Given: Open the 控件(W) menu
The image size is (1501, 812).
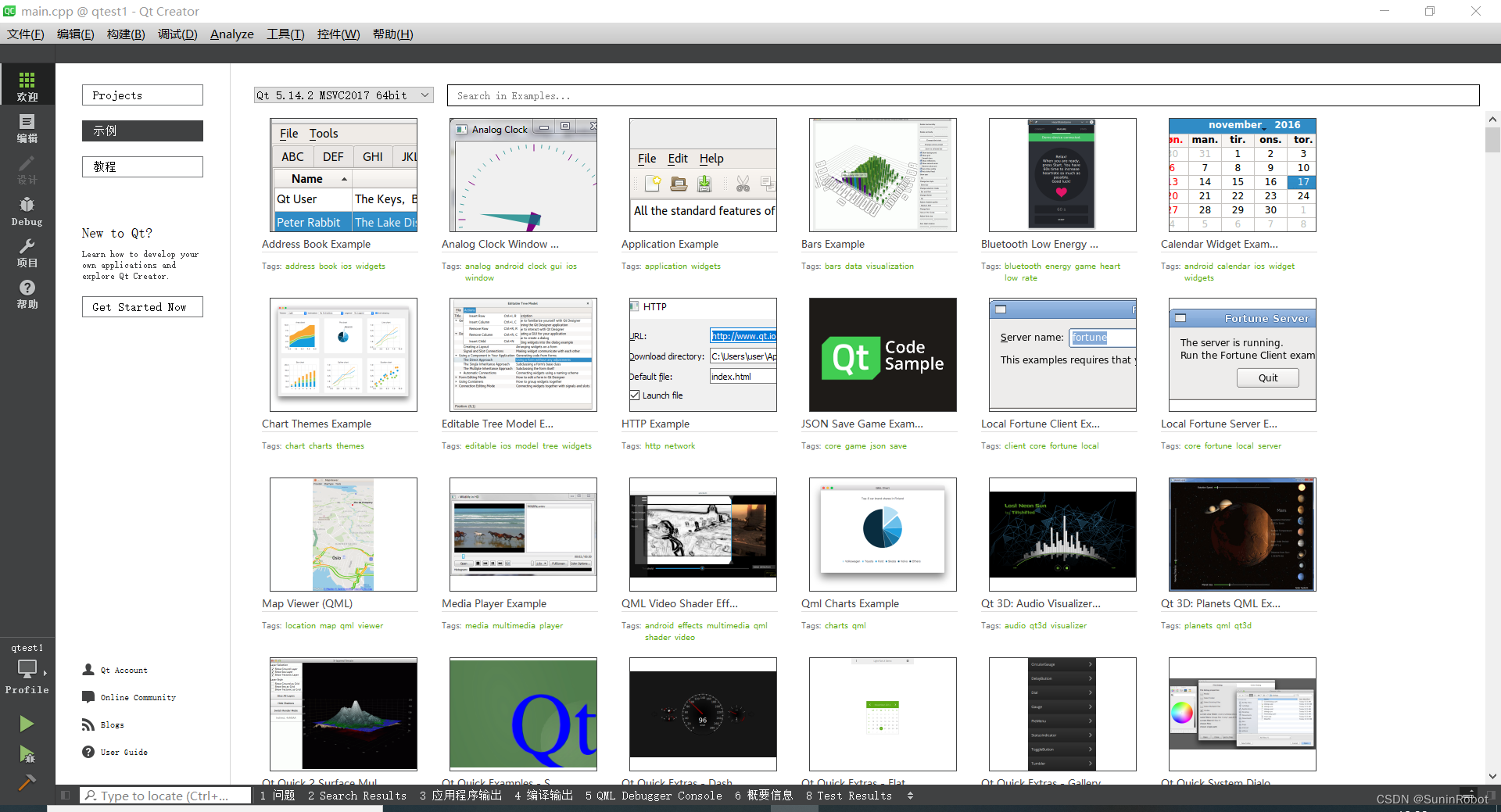Looking at the screenshot, I should 339,34.
